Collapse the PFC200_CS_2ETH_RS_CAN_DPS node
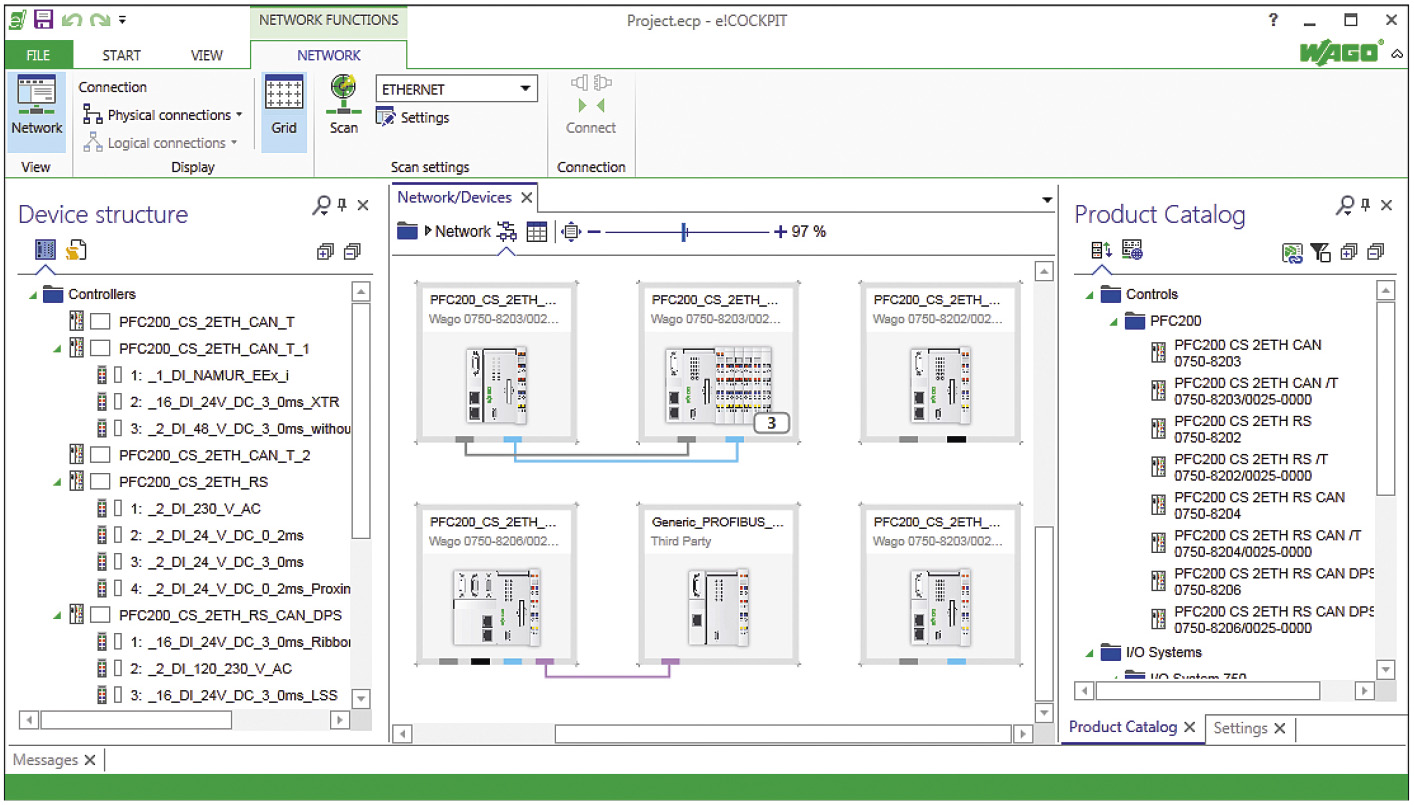 [58, 615]
